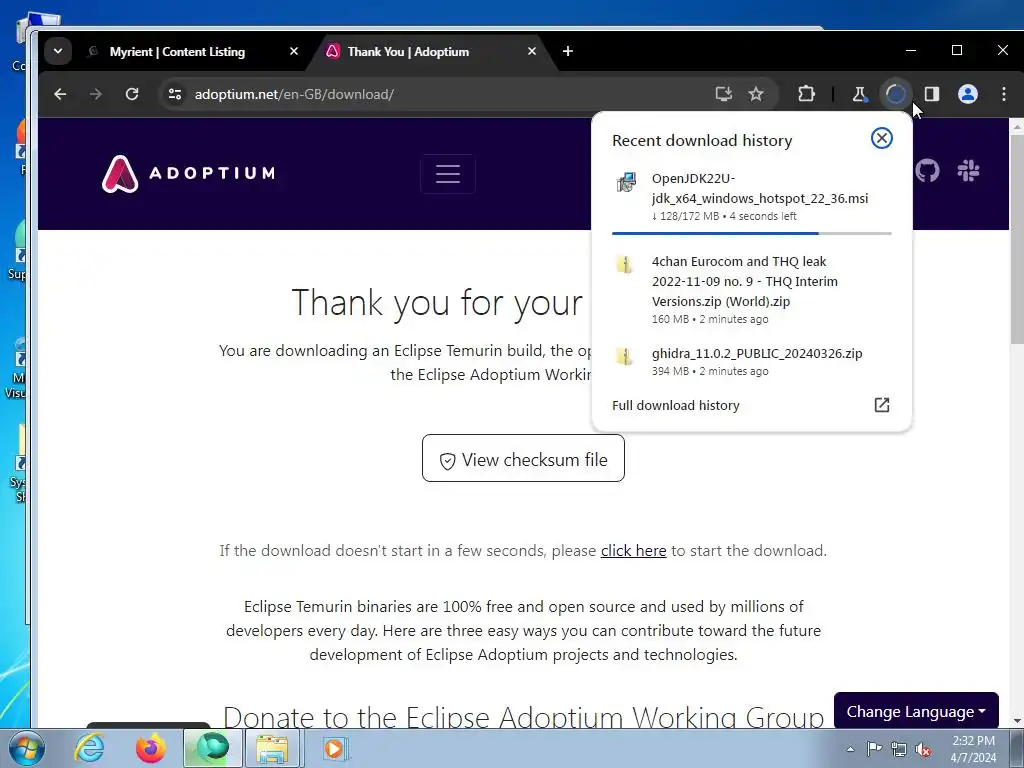Bookmark this page with the star icon
The height and width of the screenshot is (768, 1024).
[756, 94]
